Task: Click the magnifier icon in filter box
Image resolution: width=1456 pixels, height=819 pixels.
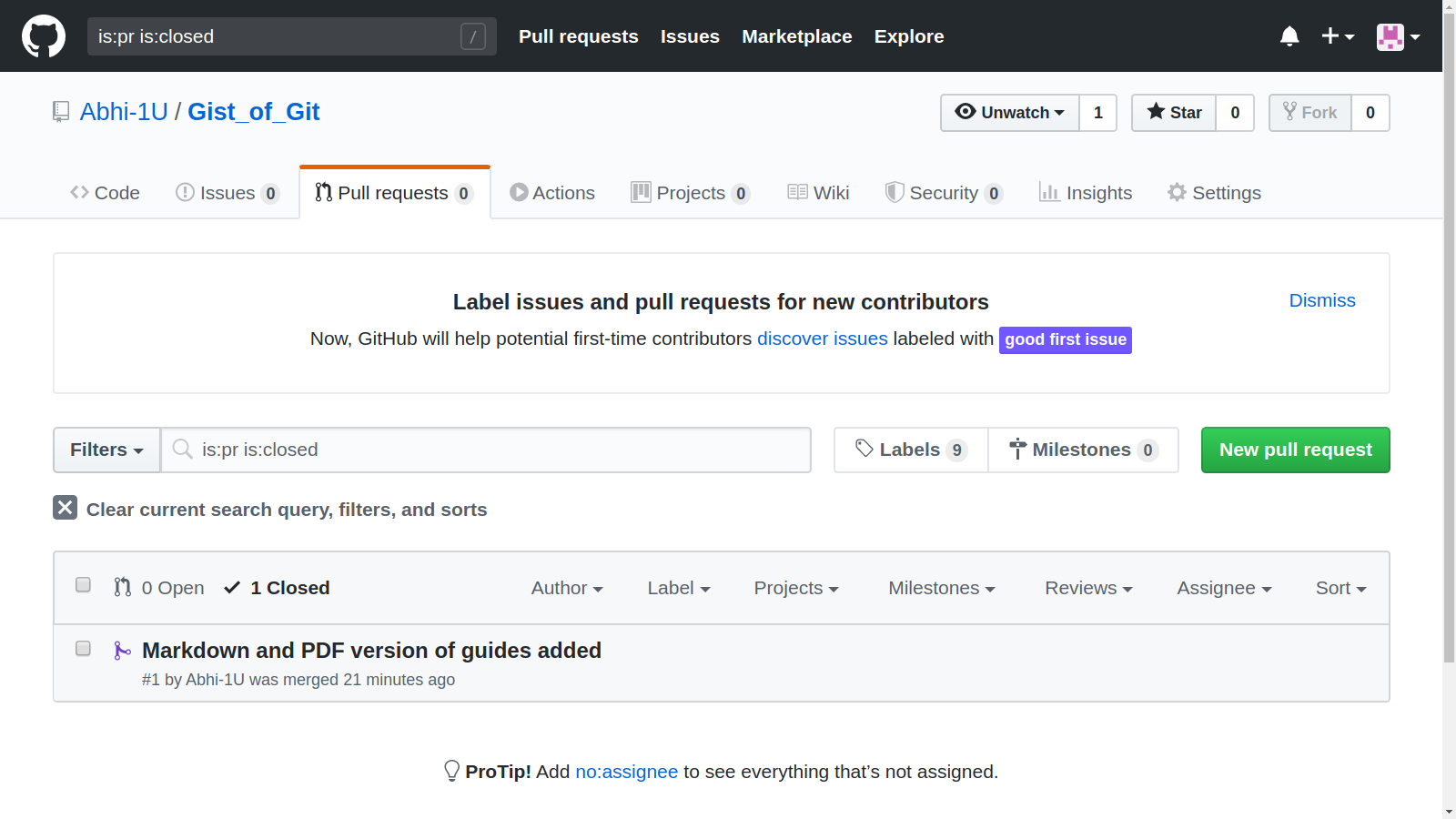Action: pos(183,450)
